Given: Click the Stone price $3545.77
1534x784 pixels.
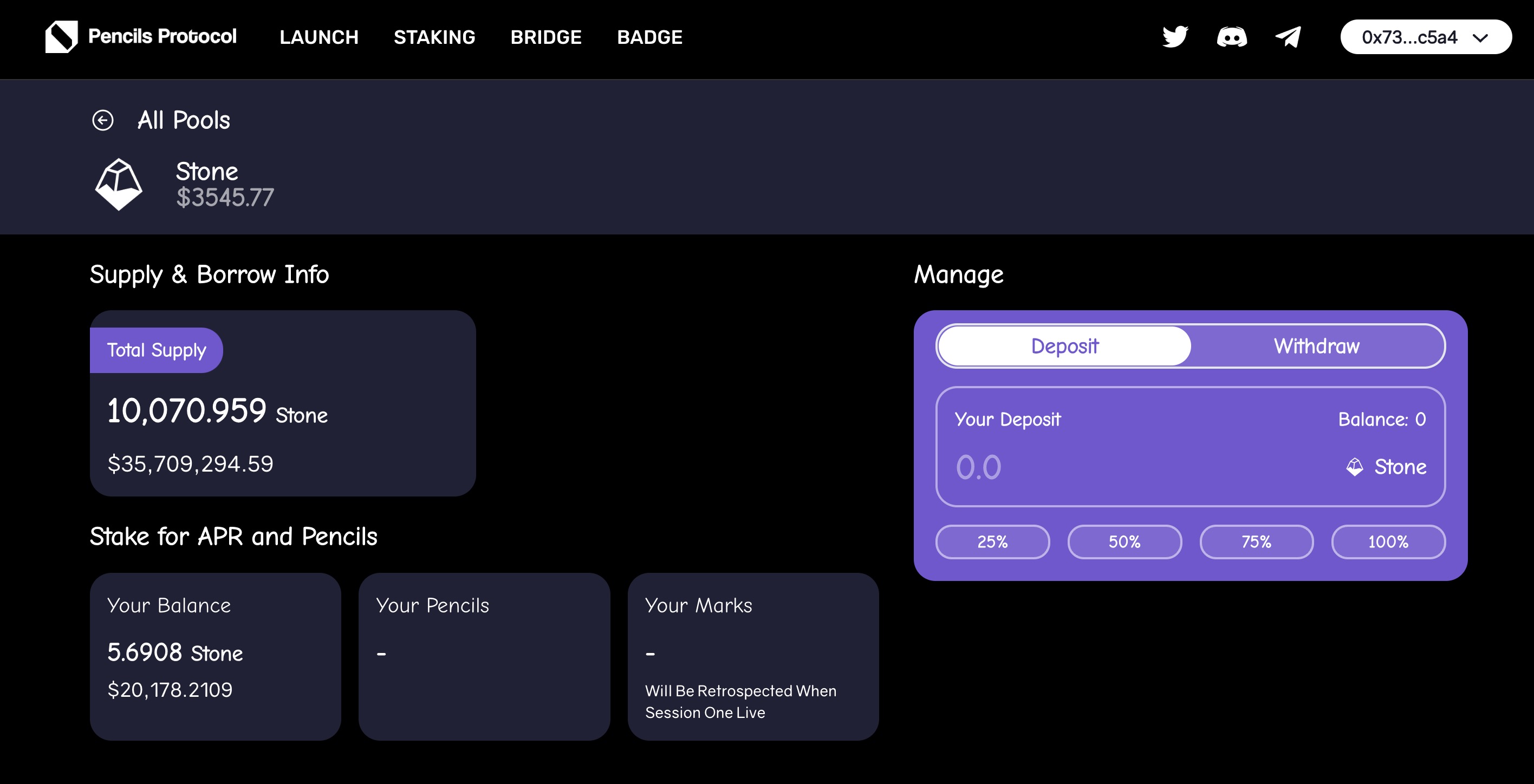Looking at the screenshot, I should (x=225, y=197).
